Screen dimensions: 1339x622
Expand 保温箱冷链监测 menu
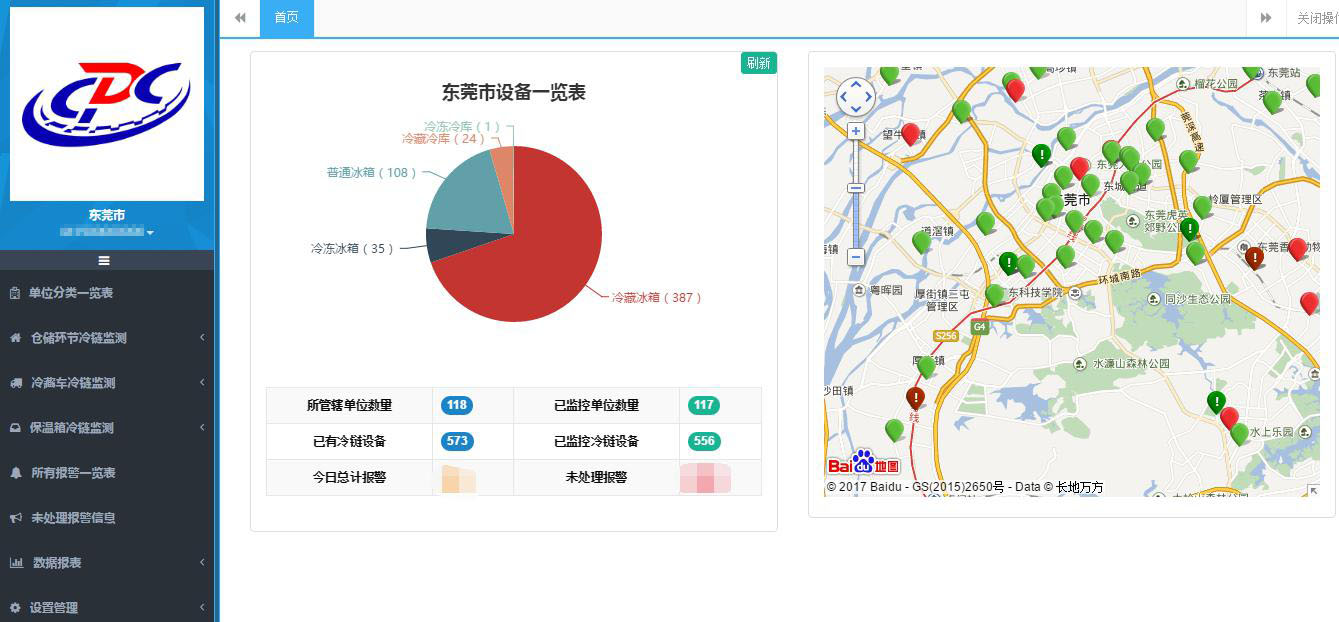[x=107, y=428]
